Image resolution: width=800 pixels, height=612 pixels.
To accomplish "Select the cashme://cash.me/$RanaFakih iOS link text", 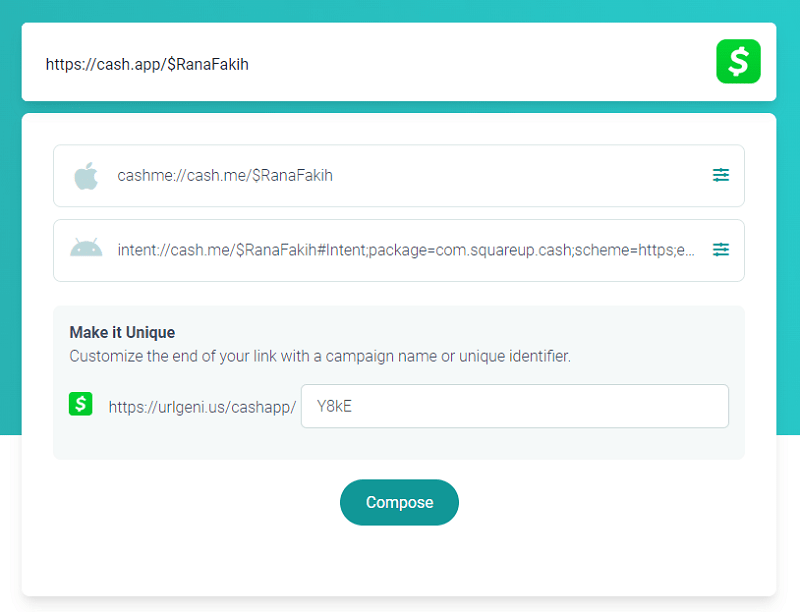I will 225,175.
